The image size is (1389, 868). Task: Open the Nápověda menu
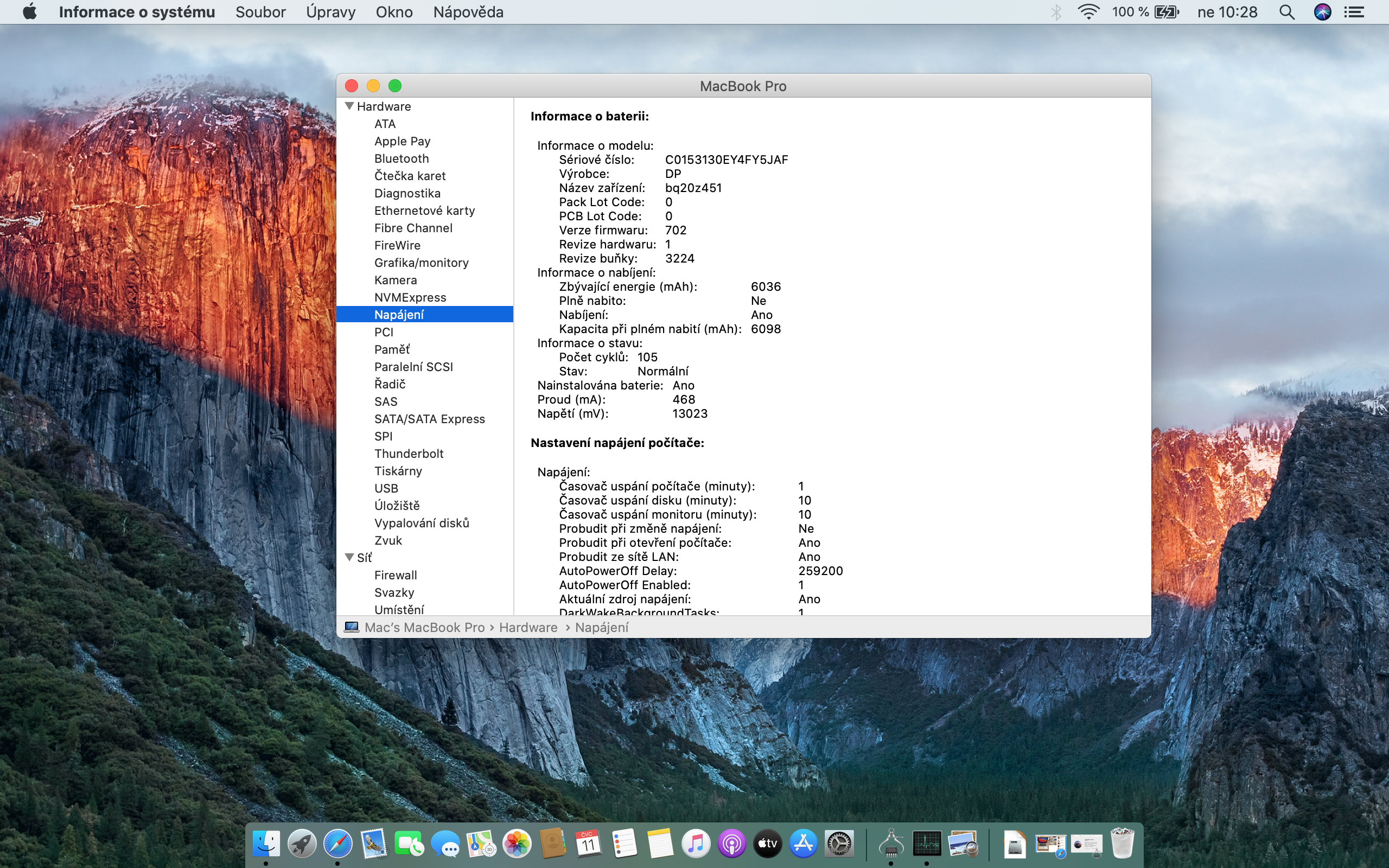coord(468,12)
